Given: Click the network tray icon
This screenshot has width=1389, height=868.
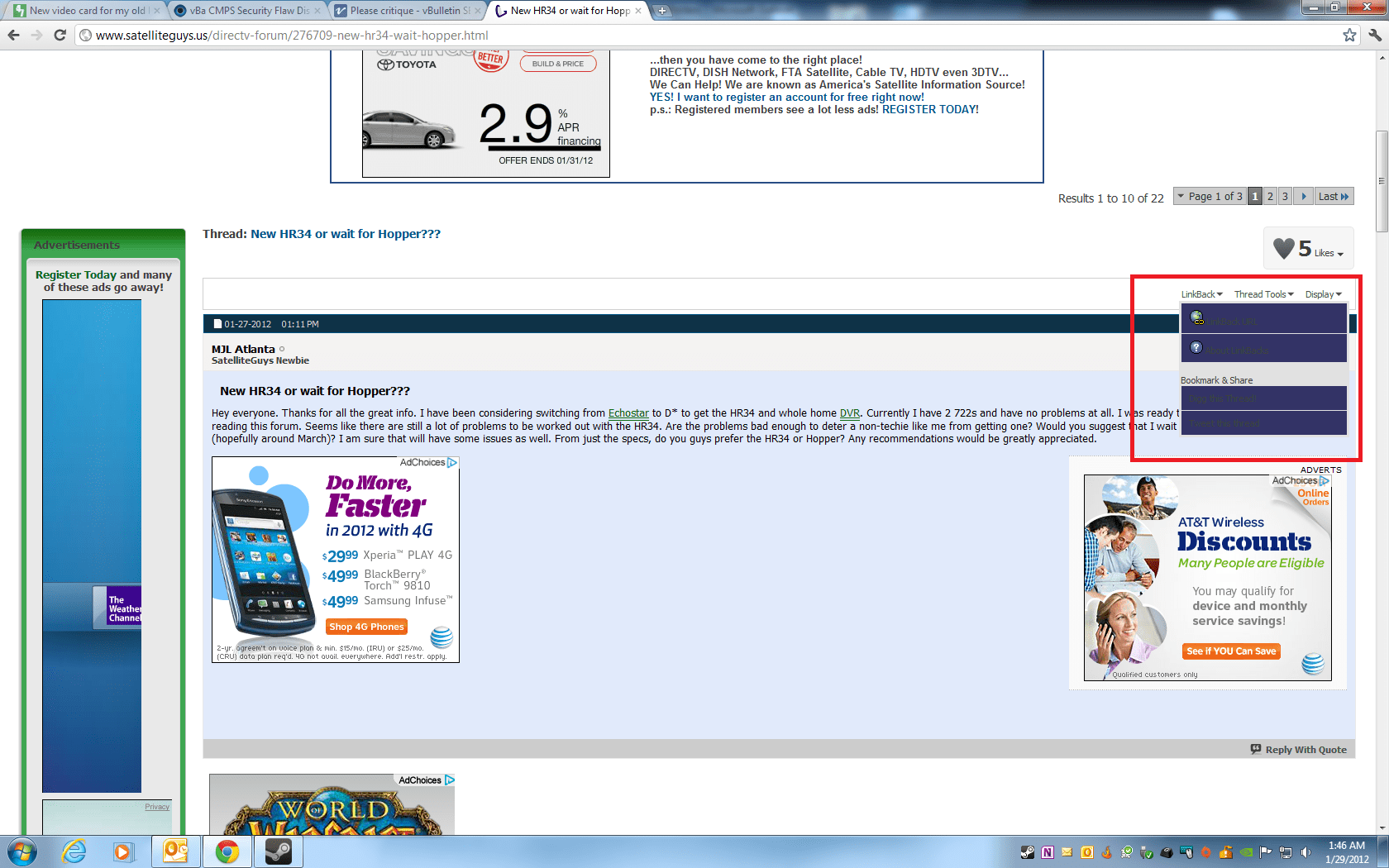Looking at the screenshot, I should point(1286,852).
